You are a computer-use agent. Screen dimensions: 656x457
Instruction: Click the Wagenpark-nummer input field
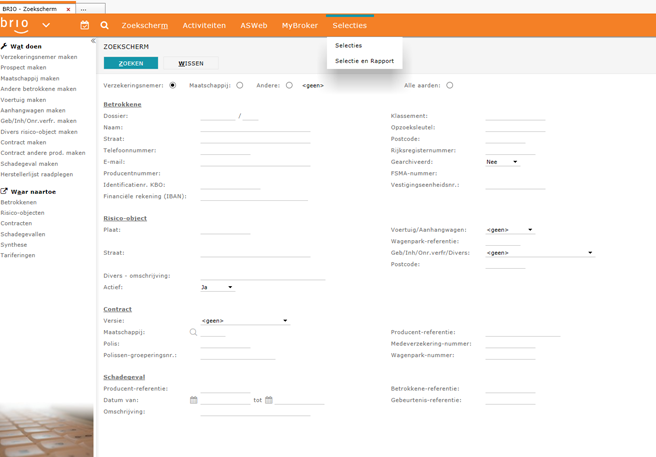tap(510, 355)
